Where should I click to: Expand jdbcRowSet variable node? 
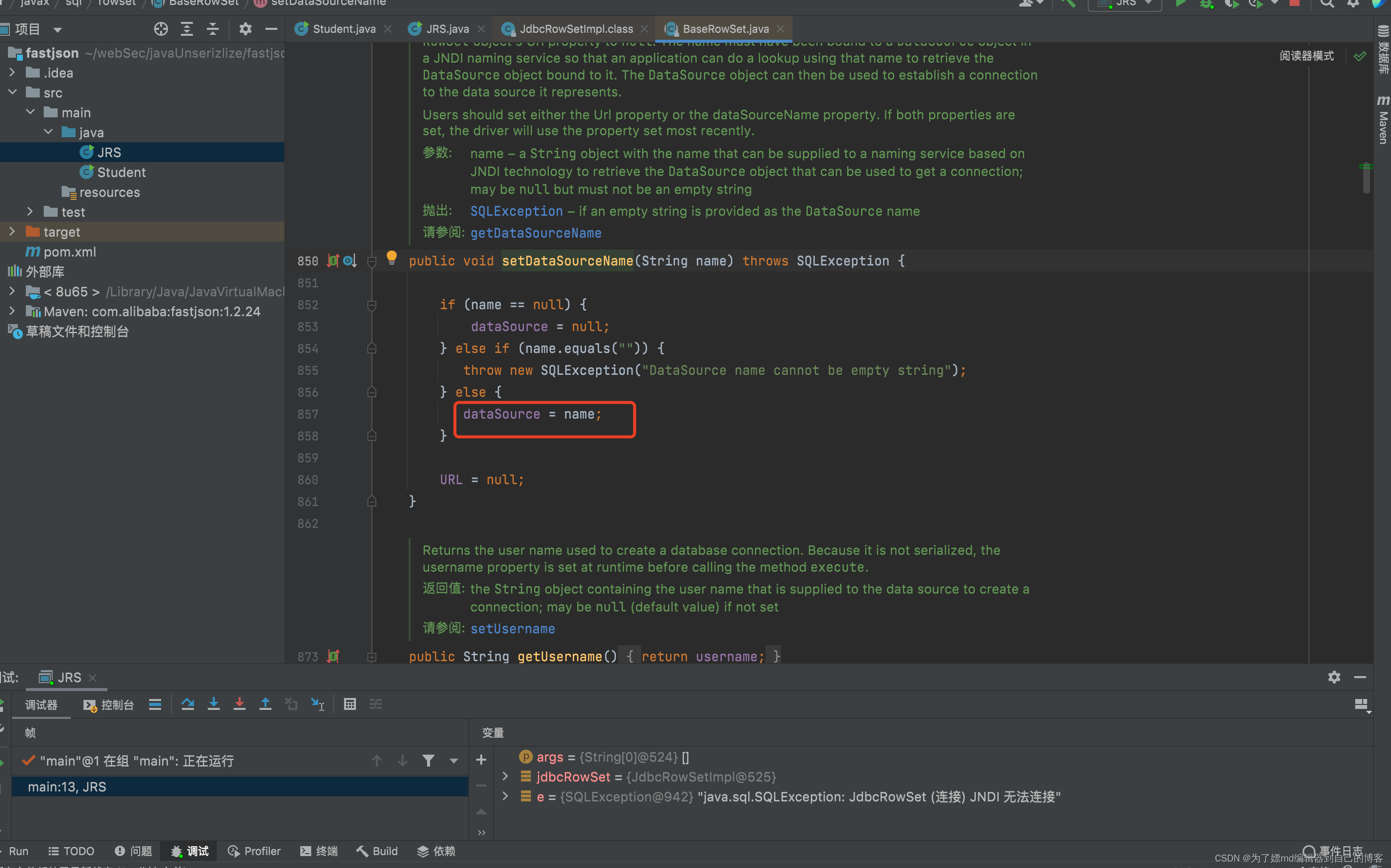point(505,776)
